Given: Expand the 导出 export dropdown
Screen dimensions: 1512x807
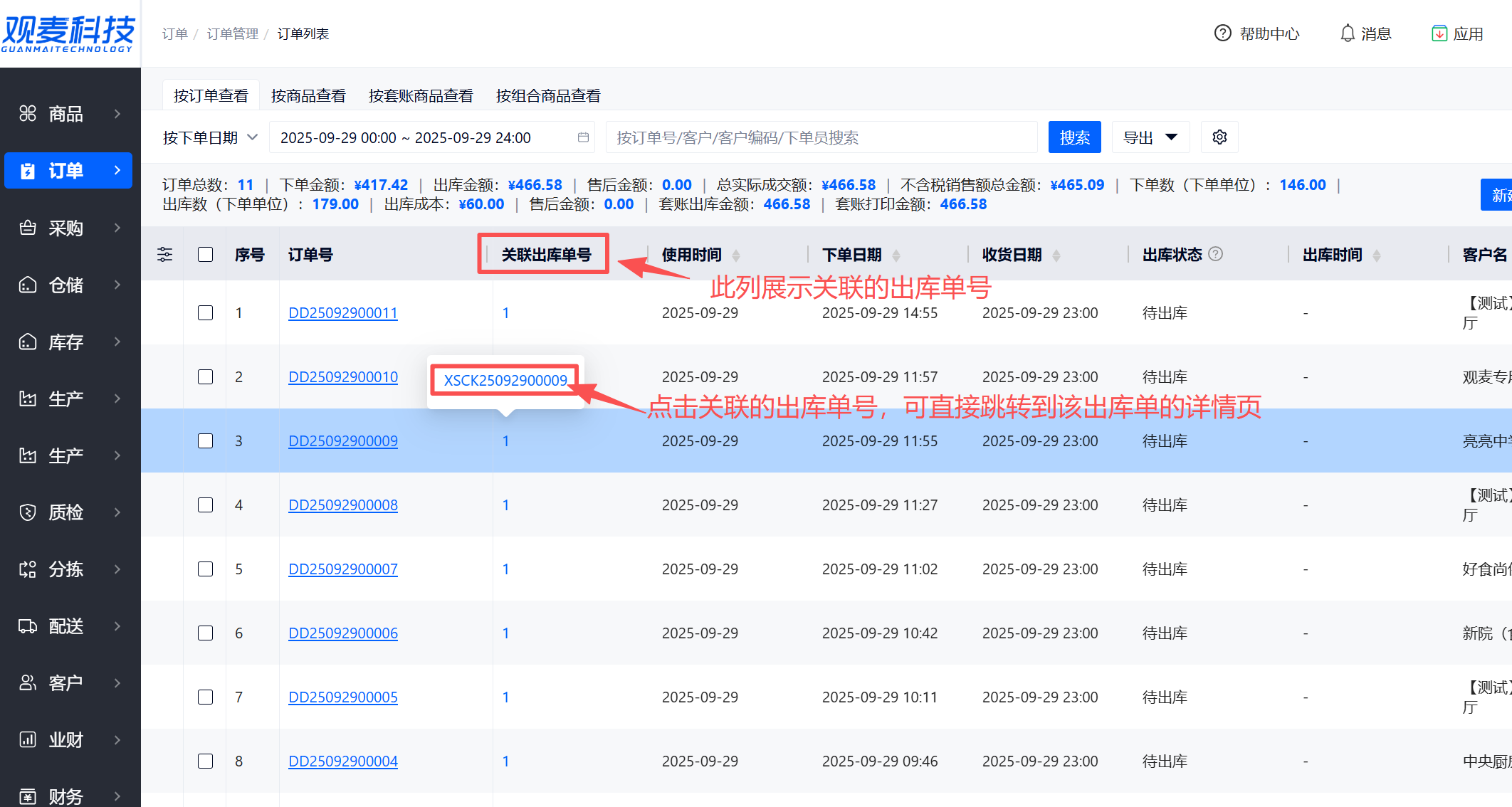Looking at the screenshot, I should point(1150,137).
